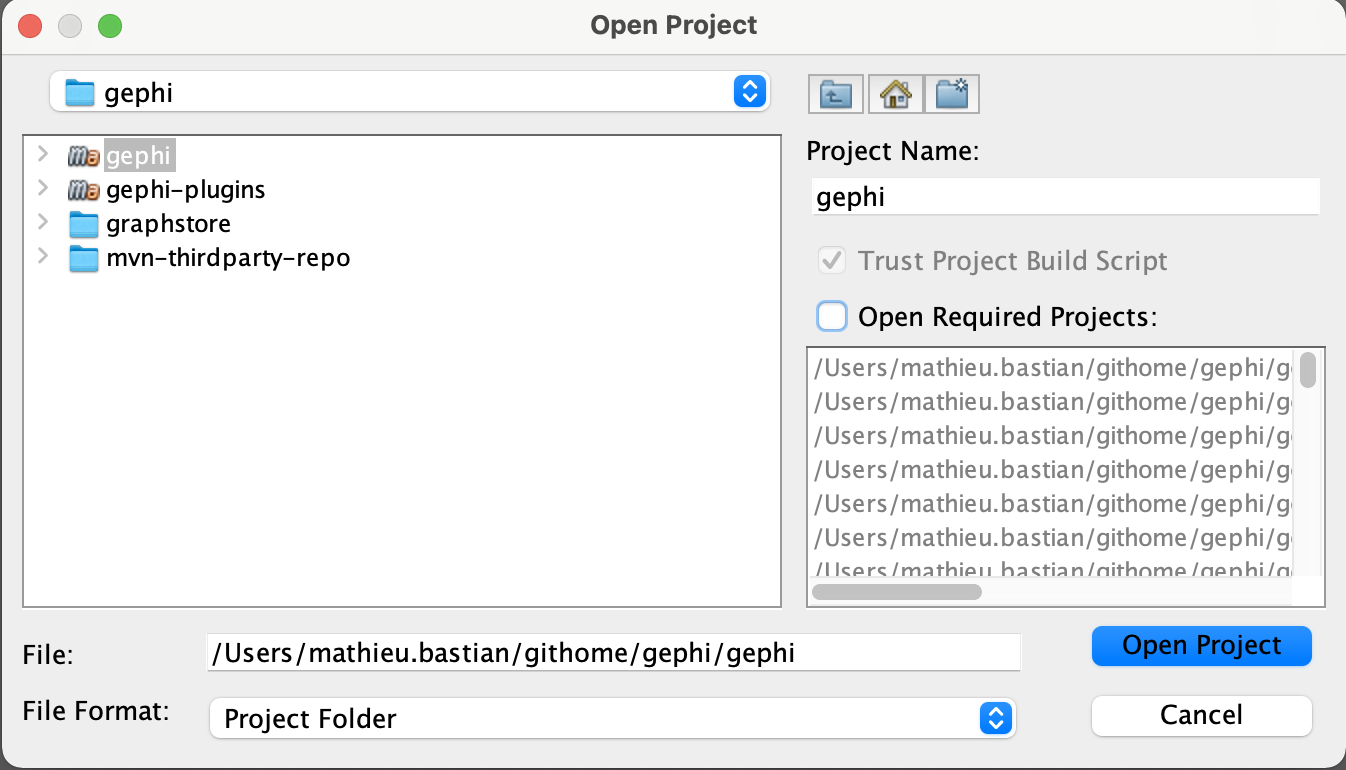The image size is (1346, 770).
Task: Enable the Open Required Projects checkbox
Action: (832, 317)
